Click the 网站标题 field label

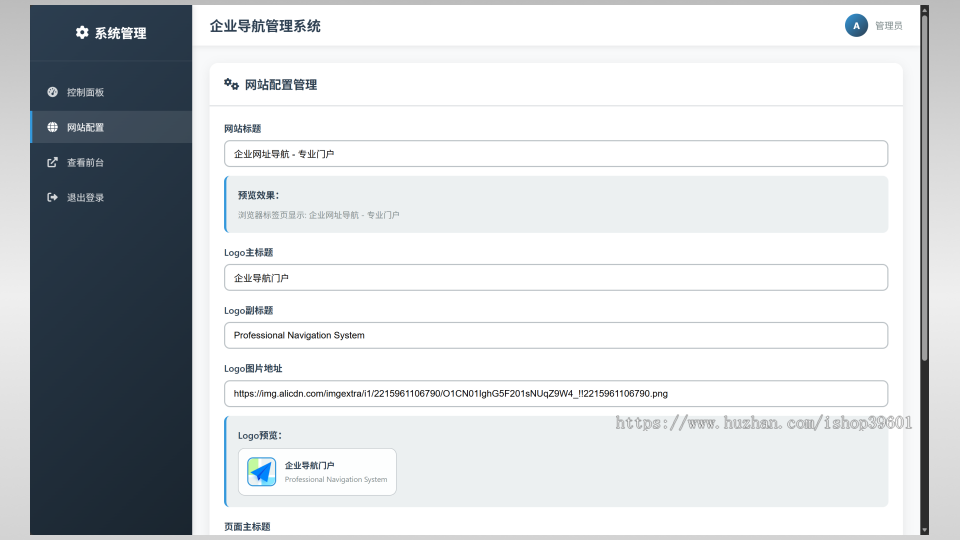(x=242, y=129)
